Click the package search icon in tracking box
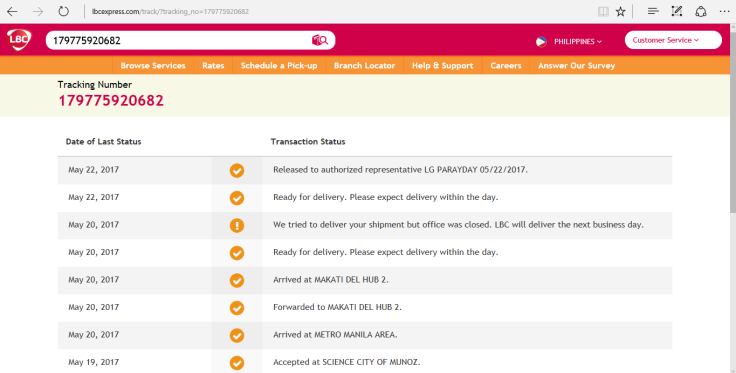736x373 pixels. tap(320, 40)
